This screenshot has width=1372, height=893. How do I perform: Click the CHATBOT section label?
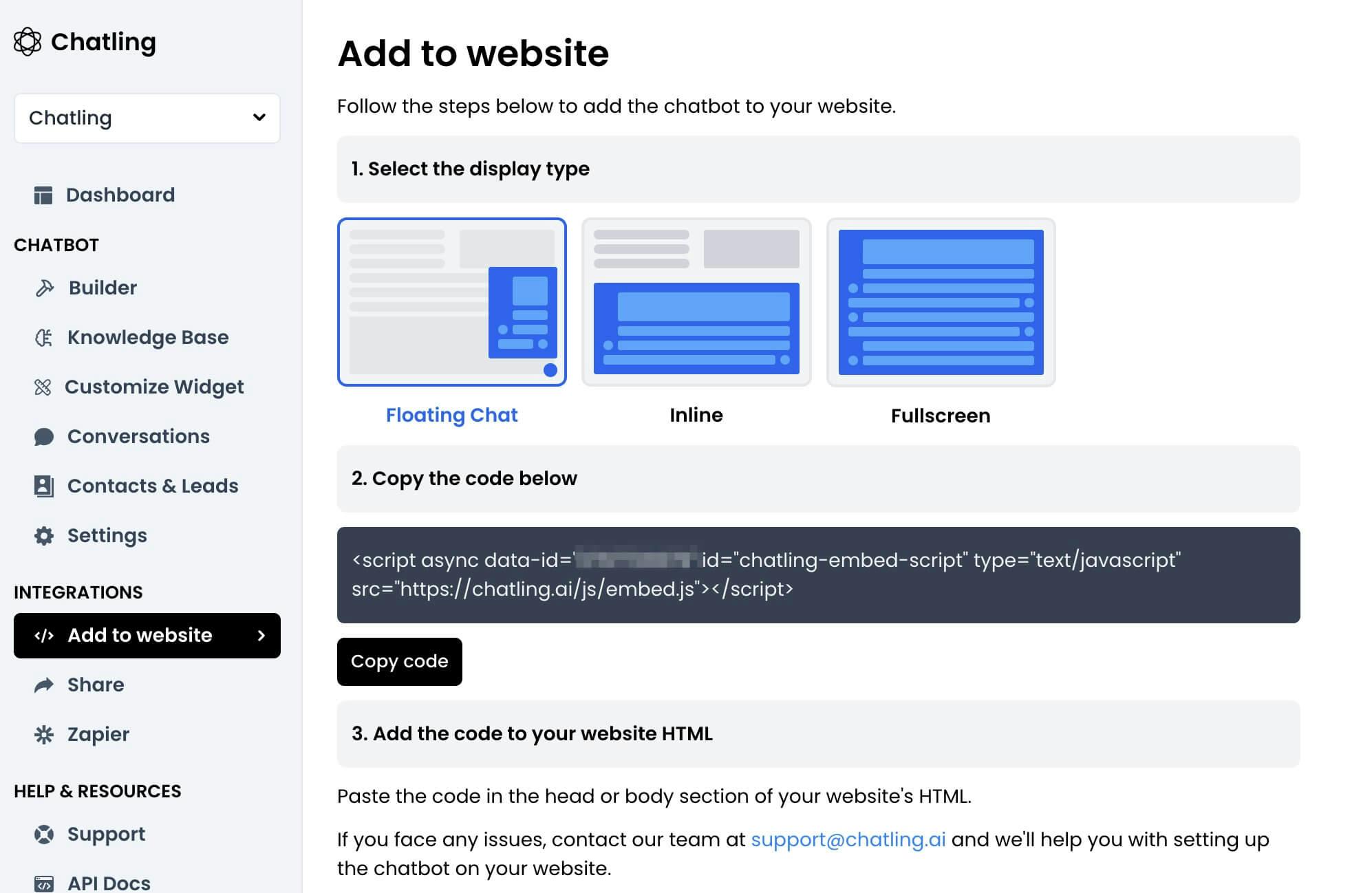pos(56,246)
